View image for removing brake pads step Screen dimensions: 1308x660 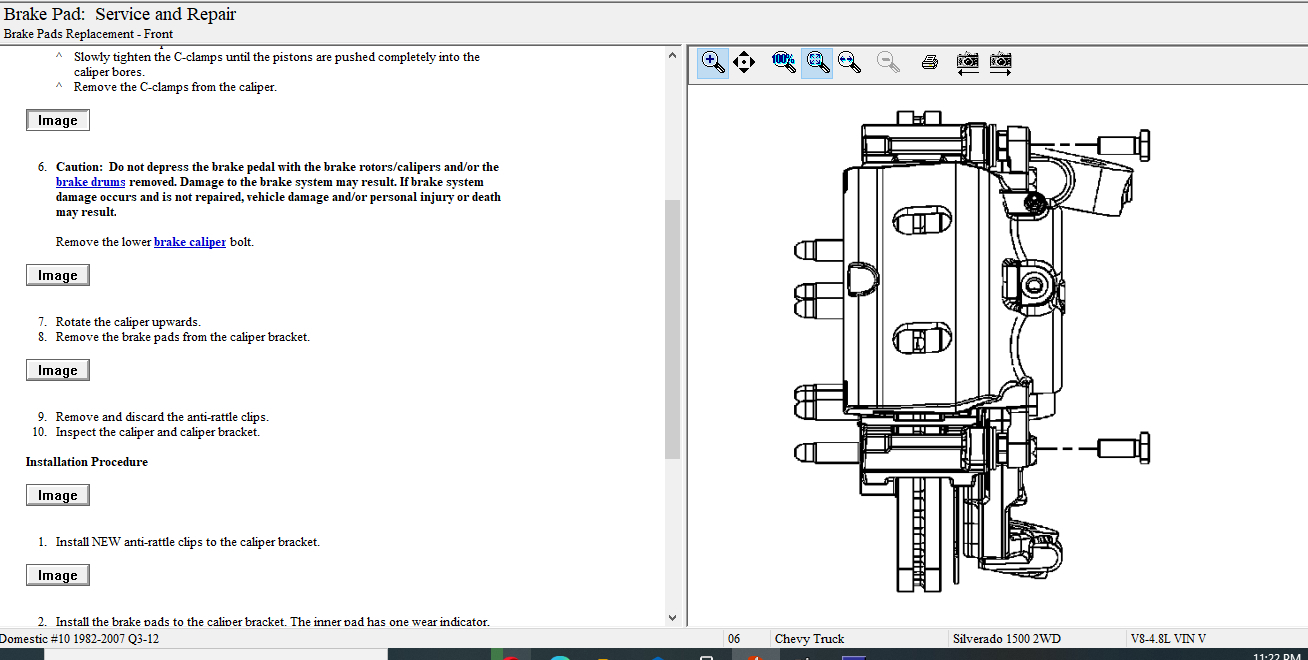click(x=58, y=371)
